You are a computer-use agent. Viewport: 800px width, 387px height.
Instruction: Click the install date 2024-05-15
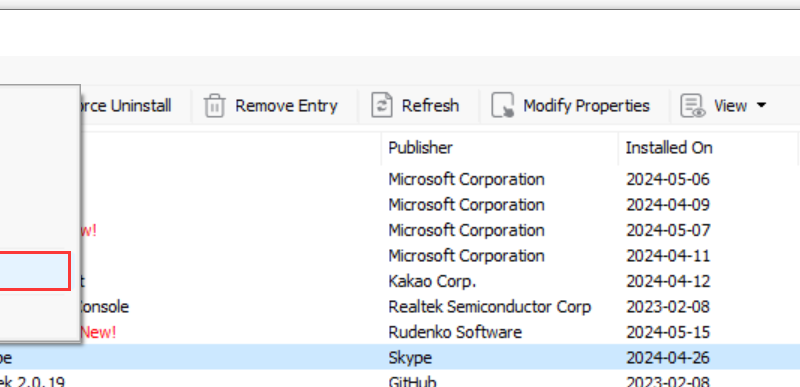tap(668, 332)
